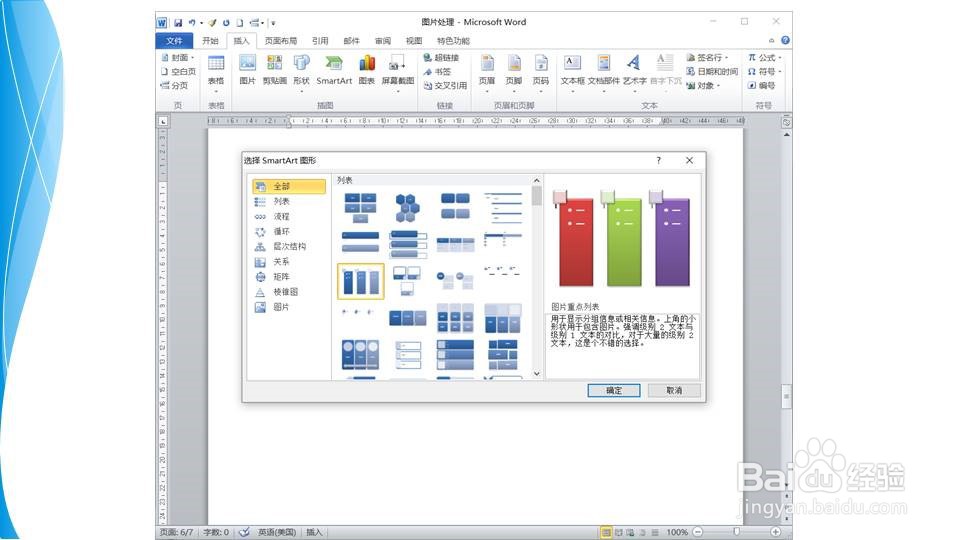The width and height of the screenshot is (960, 540).
Task: Open the Page Number (页码) dropdown
Action: (x=541, y=72)
